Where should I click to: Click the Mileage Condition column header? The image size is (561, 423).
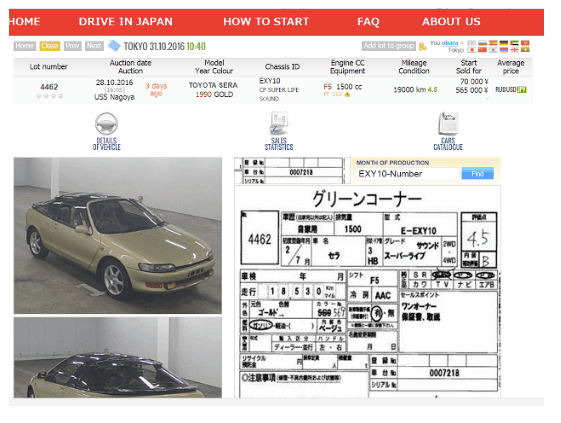click(414, 67)
